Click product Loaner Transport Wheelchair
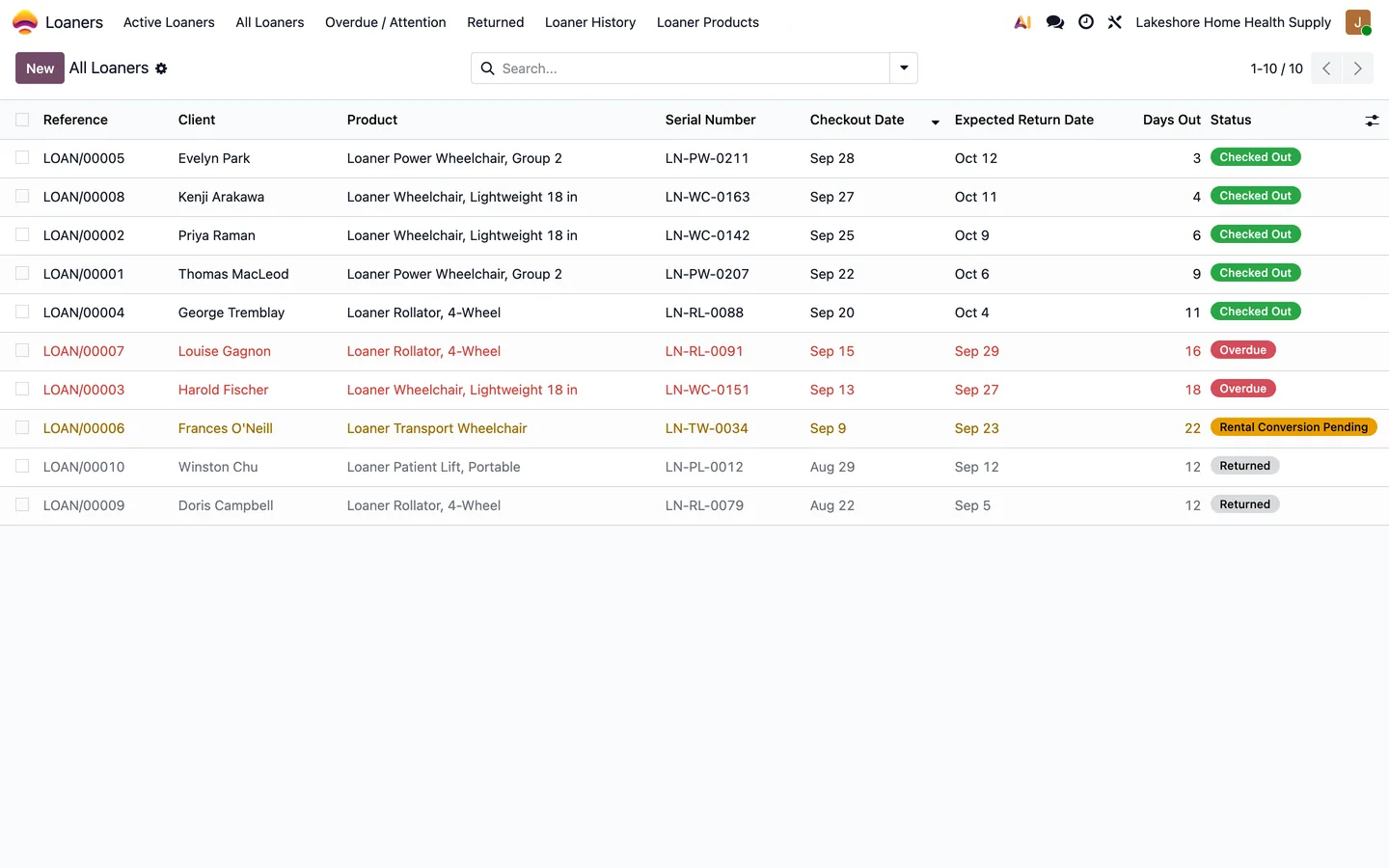 click(436, 428)
